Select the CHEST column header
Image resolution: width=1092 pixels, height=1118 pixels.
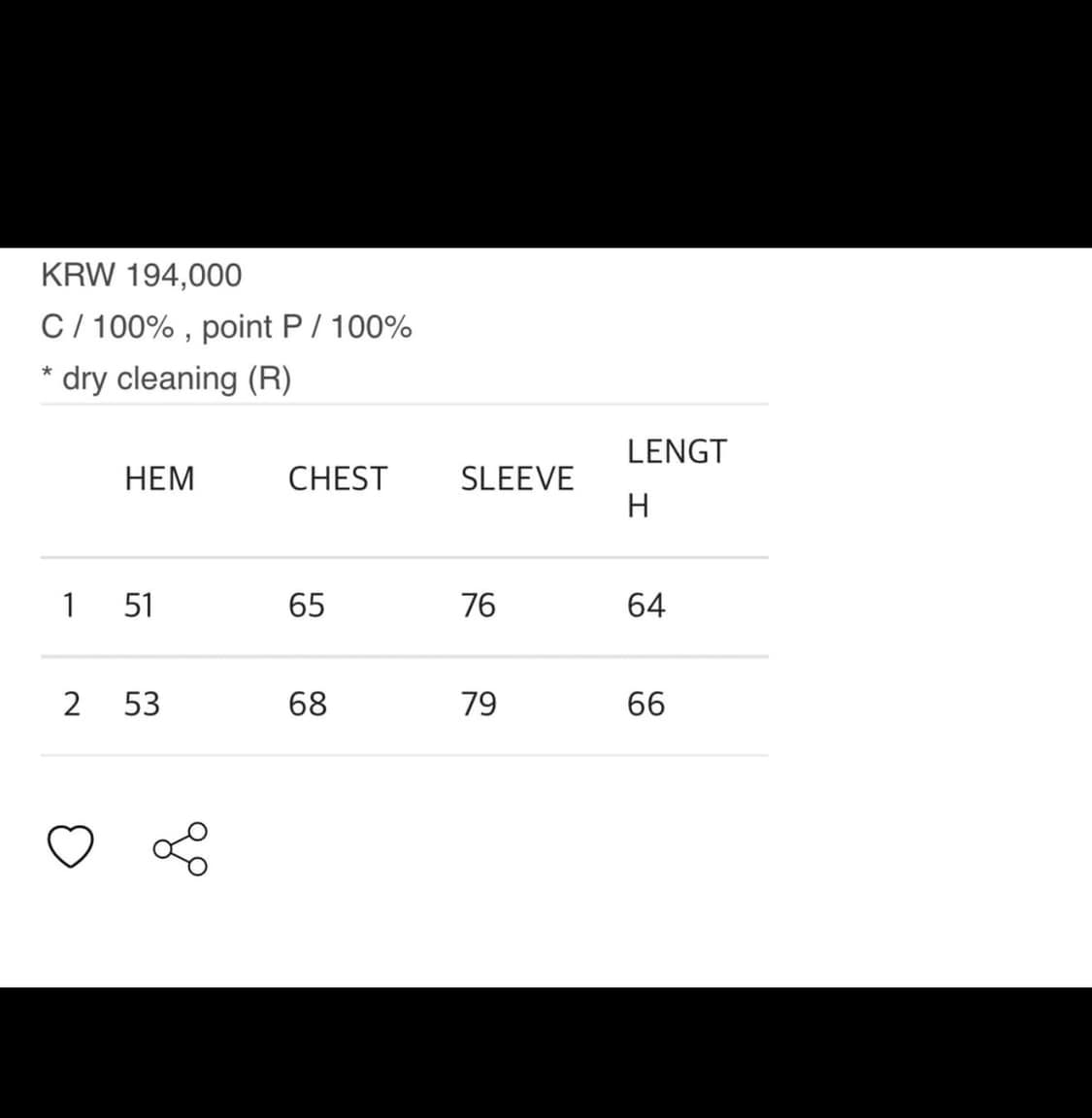[337, 479]
